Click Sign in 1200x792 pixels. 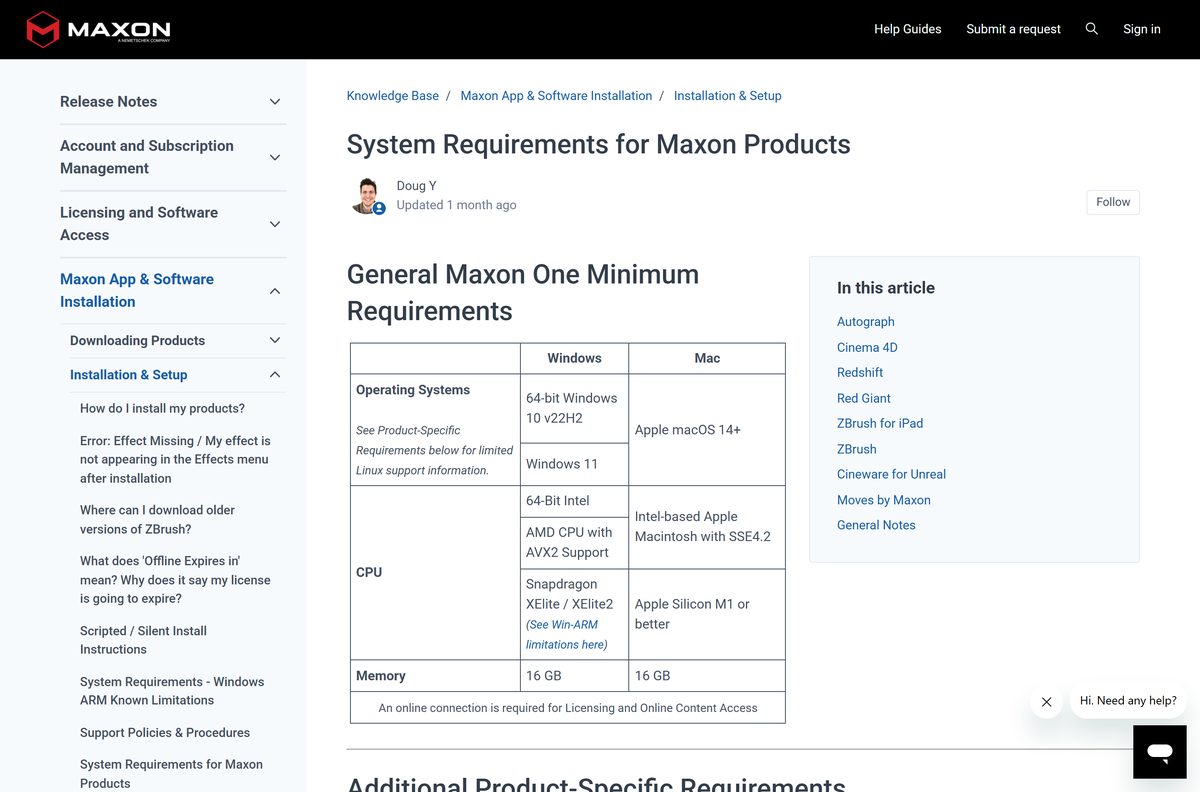pyautogui.click(x=1142, y=29)
